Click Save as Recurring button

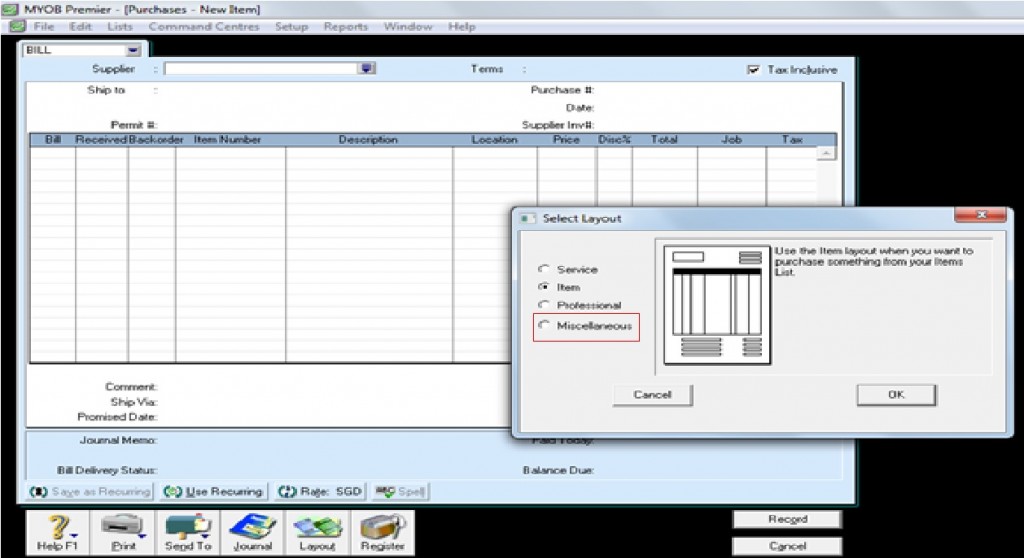tap(90, 491)
